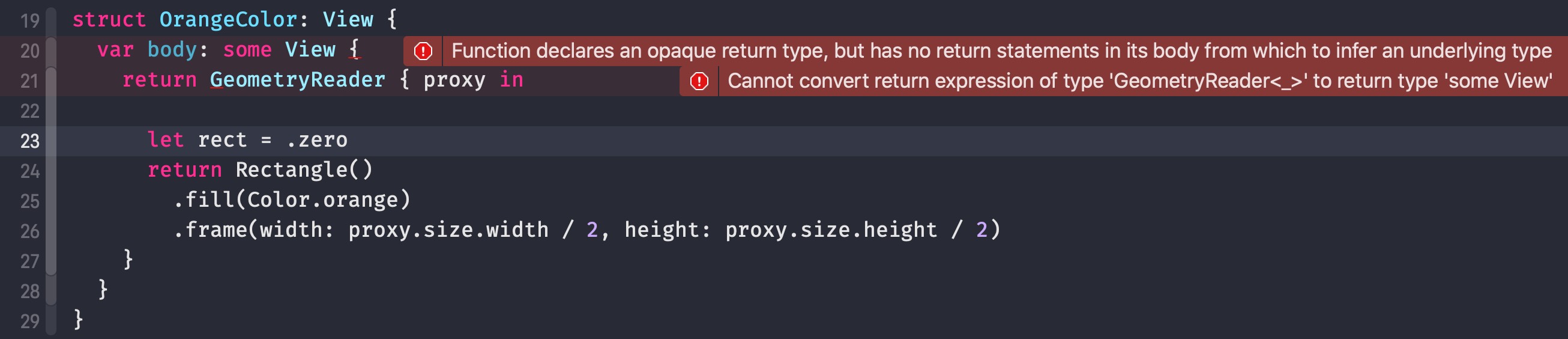This screenshot has width=1568, height=339.
Task: Click line number 29 in the gutter
Action: 30,322
